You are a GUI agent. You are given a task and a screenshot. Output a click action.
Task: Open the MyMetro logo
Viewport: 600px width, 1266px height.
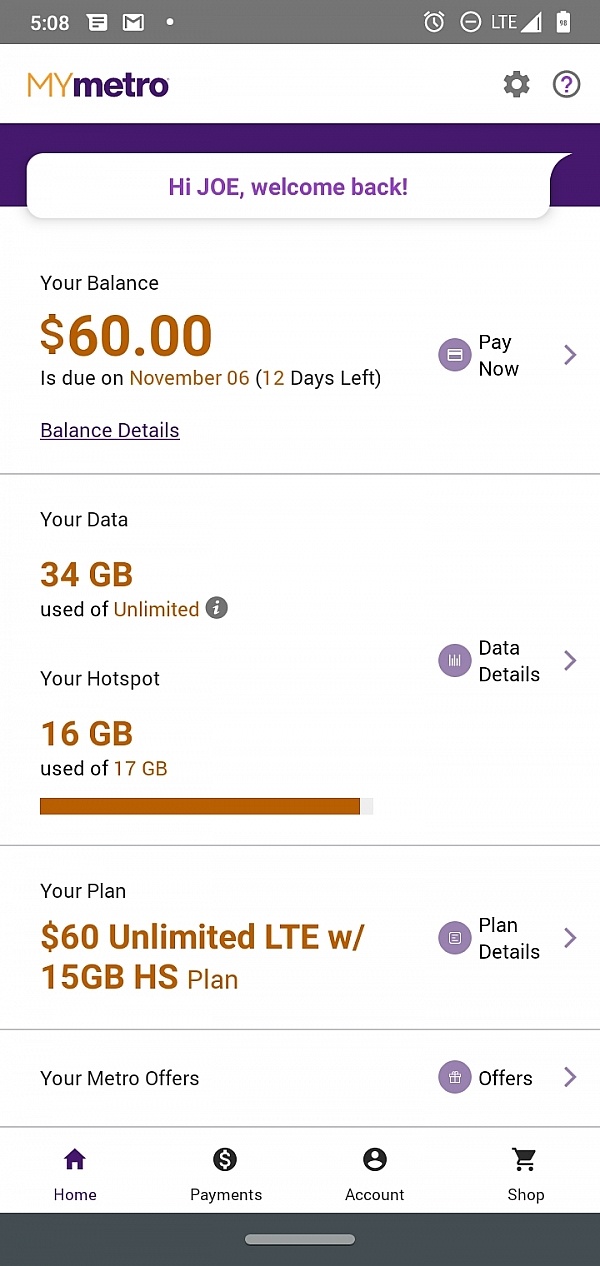tap(97, 84)
